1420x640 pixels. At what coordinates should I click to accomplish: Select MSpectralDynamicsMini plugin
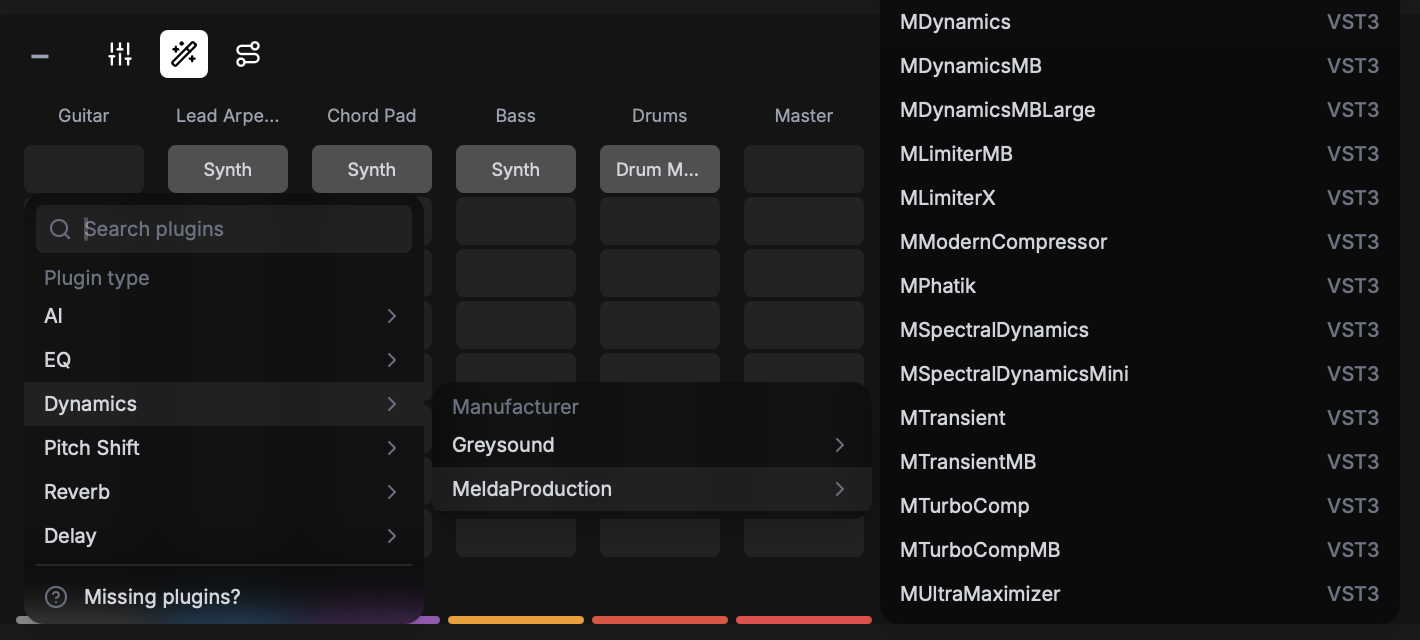click(1140, 374)
